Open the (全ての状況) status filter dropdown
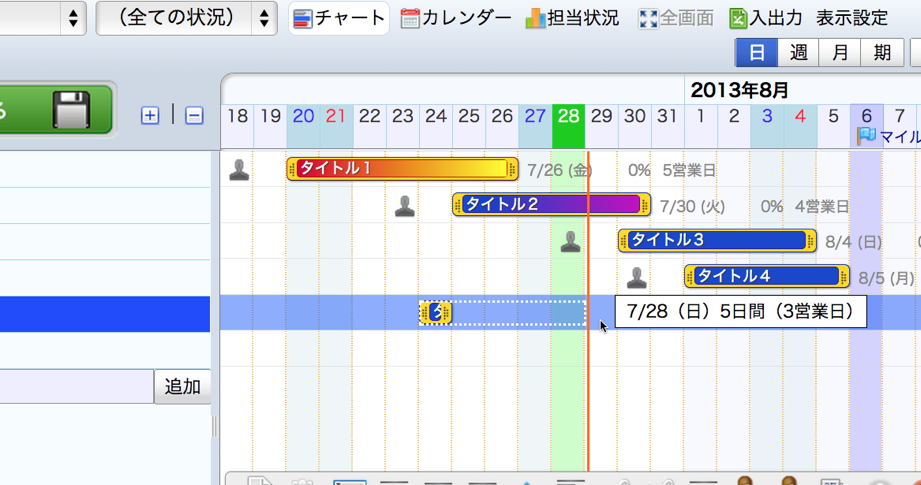The width and height of the screenshot is (921, 485). click(186, 18)
